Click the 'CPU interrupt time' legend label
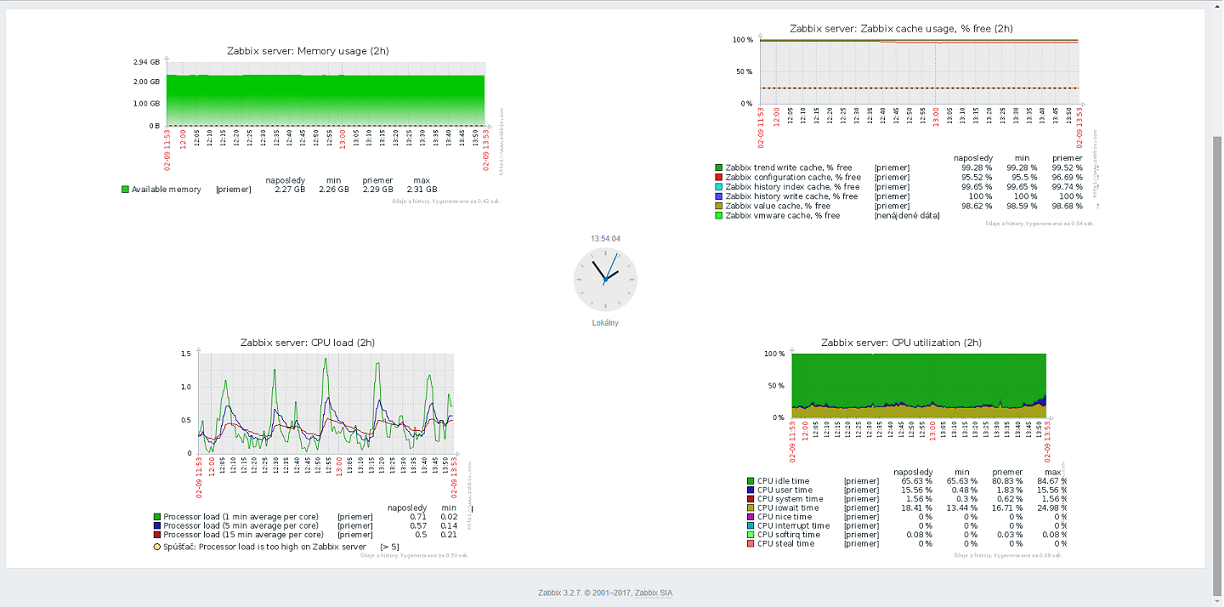This screenshot has height=607, width=1224. tap(793, 526)
